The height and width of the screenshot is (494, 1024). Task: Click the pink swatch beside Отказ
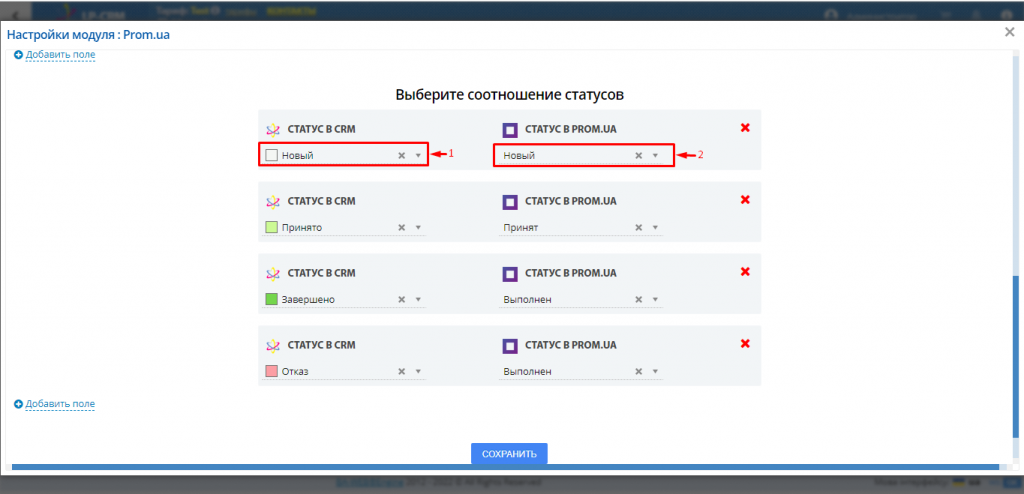(x=272, y=371)
